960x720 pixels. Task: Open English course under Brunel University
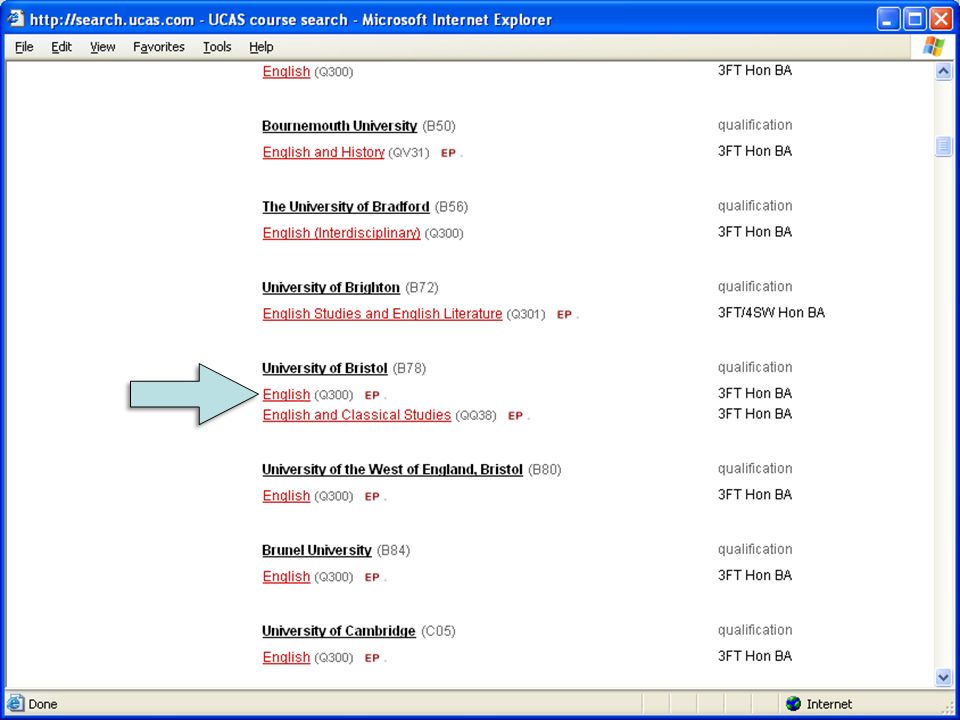pyautogui.click(x=286, y=577)
